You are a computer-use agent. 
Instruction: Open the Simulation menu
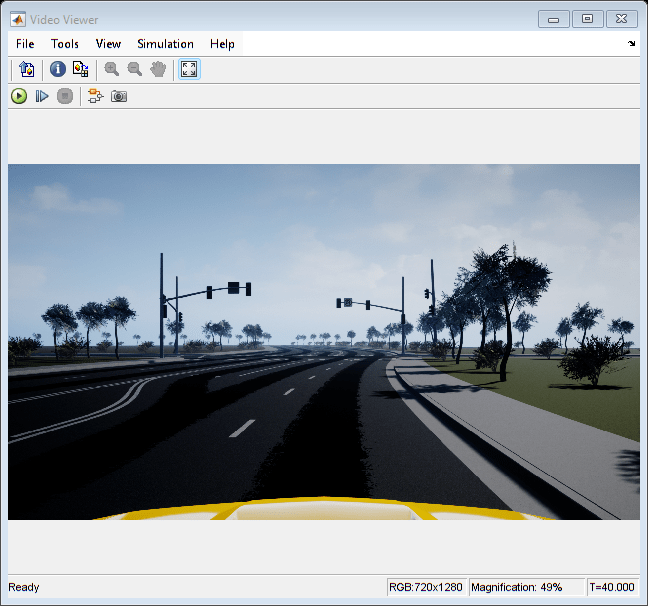[x=165, y=44]
